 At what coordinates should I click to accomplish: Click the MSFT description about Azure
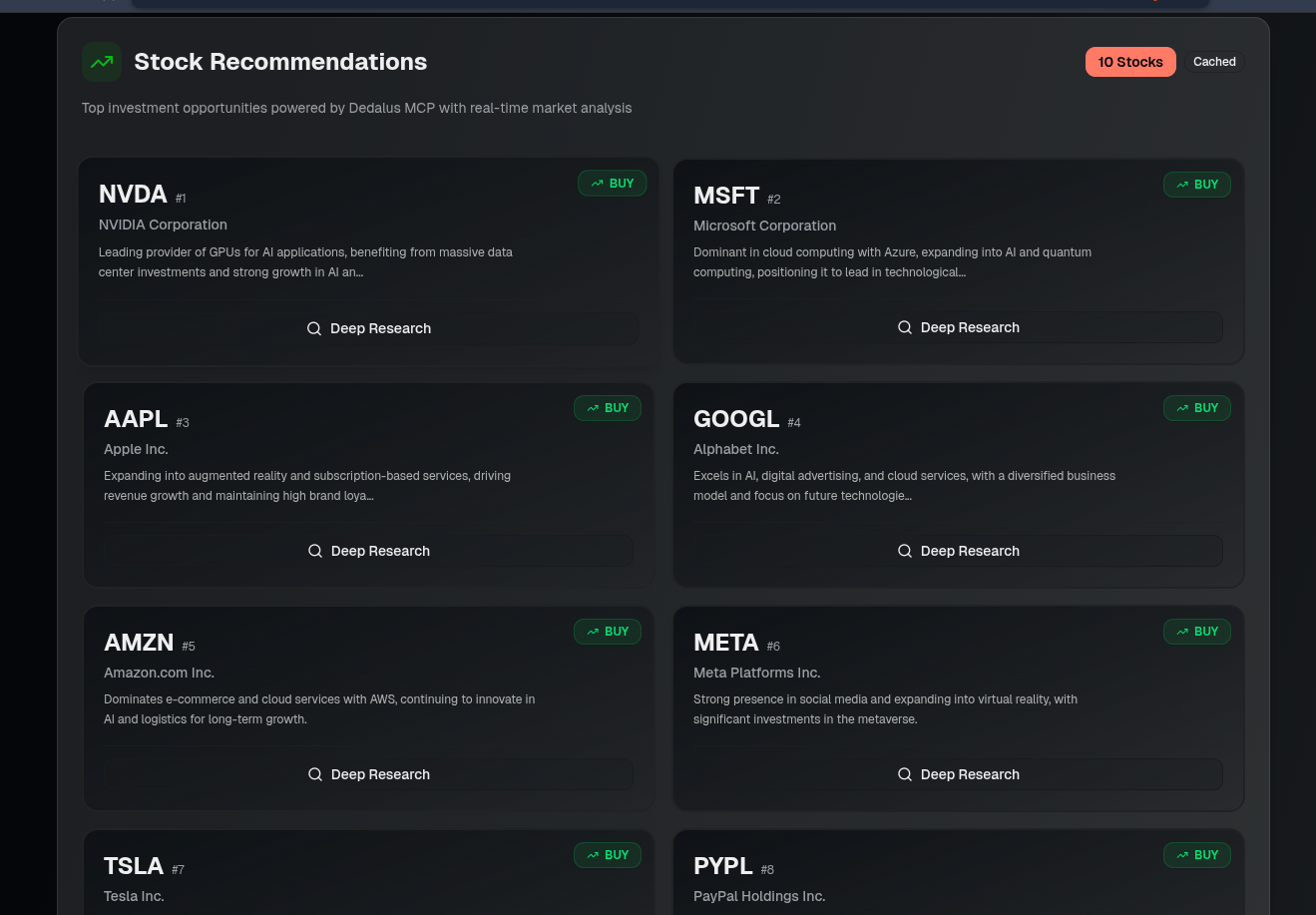[892, 262]
